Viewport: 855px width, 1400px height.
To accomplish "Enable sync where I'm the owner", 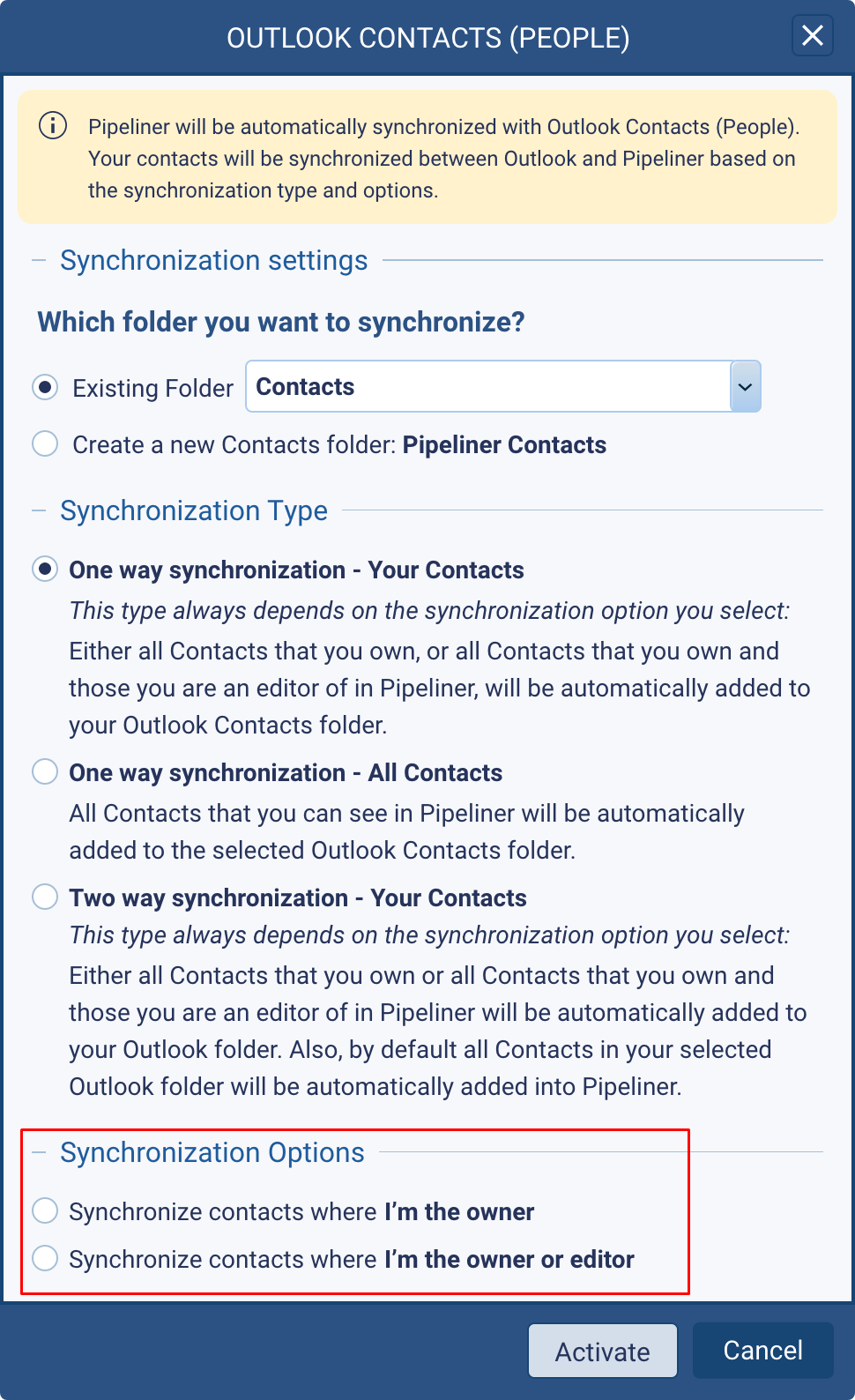I will click(x=45, y=1210).
